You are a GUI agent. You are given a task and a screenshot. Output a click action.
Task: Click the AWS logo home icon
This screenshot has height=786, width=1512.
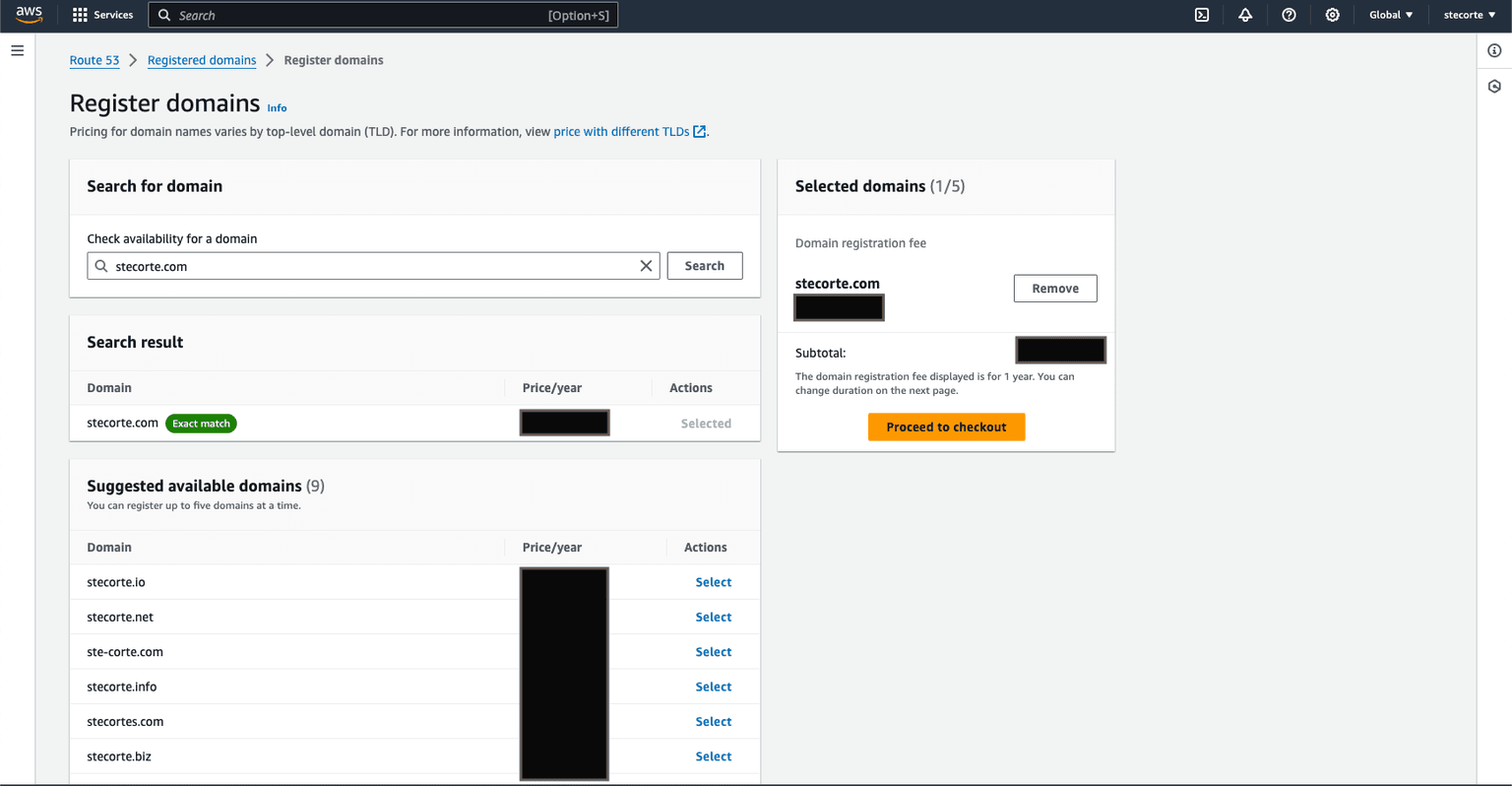tap(30, 15)
